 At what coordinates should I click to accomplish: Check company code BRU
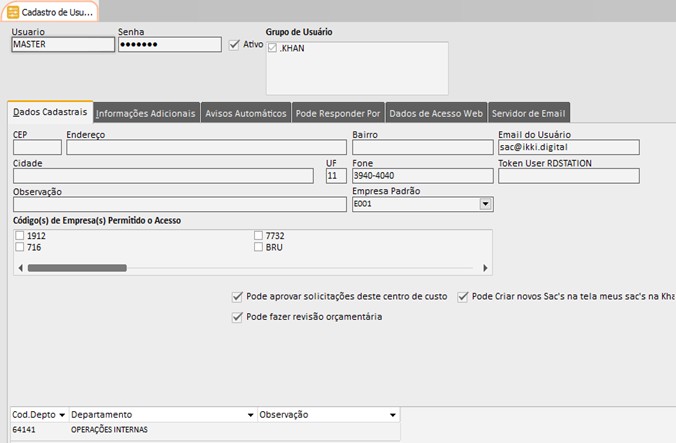point(258,247)
